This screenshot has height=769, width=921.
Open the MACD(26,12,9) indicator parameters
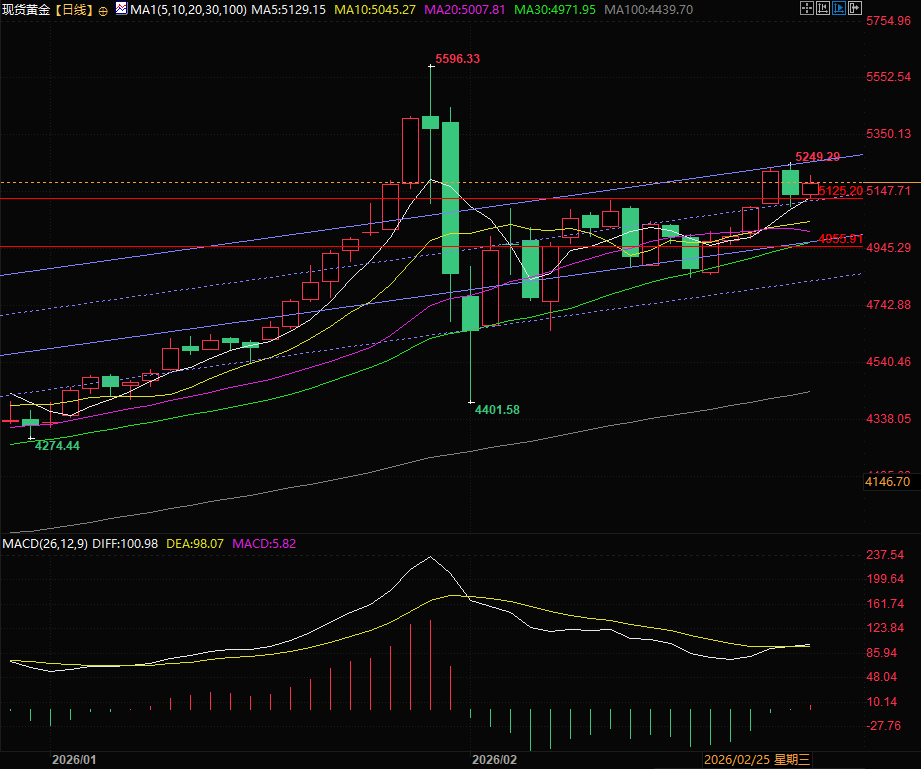point(45,543)
